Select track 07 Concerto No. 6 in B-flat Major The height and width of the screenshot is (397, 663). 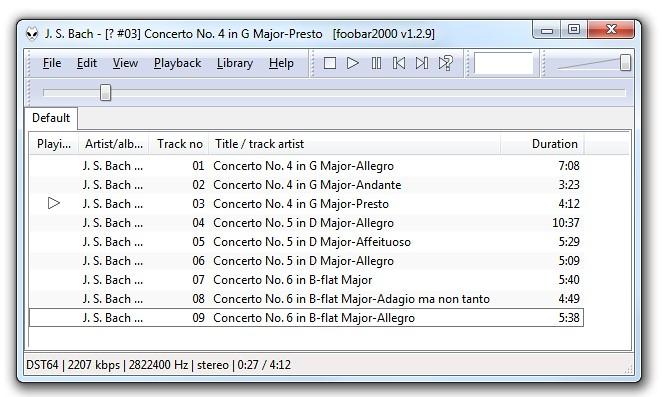point(306,280)
